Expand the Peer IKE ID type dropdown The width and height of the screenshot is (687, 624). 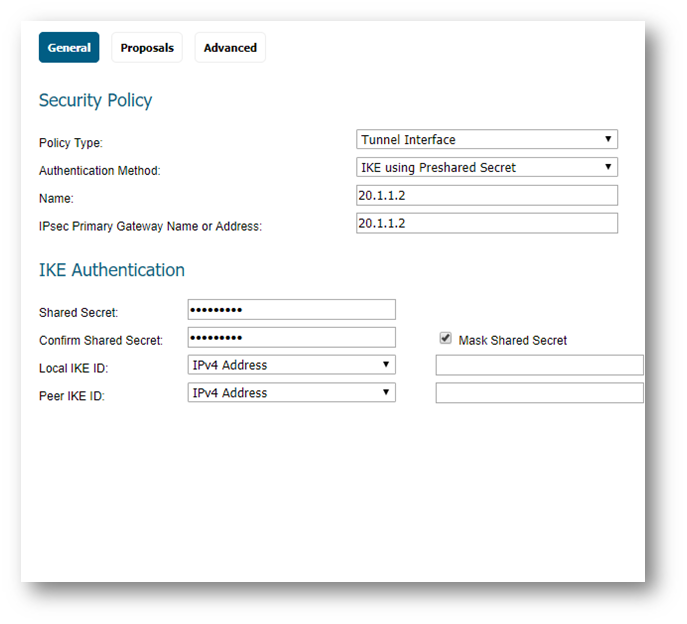coord(291,393)
